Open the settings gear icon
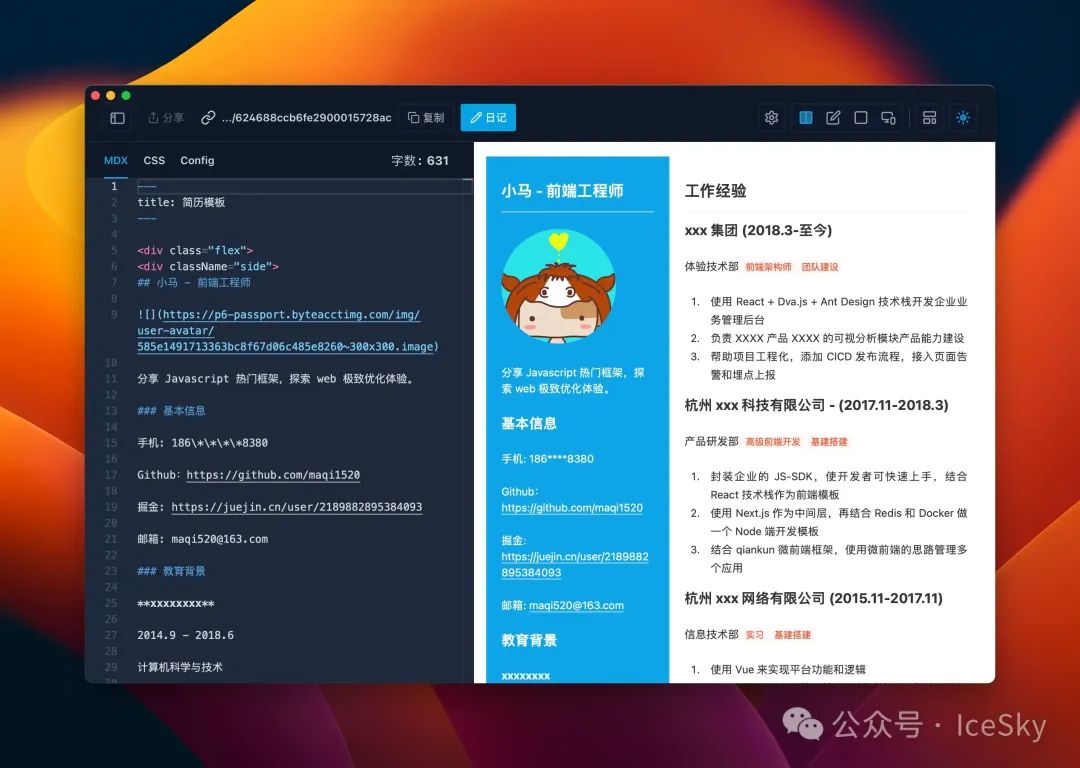Screen dimensions: 1080x768 771,118
